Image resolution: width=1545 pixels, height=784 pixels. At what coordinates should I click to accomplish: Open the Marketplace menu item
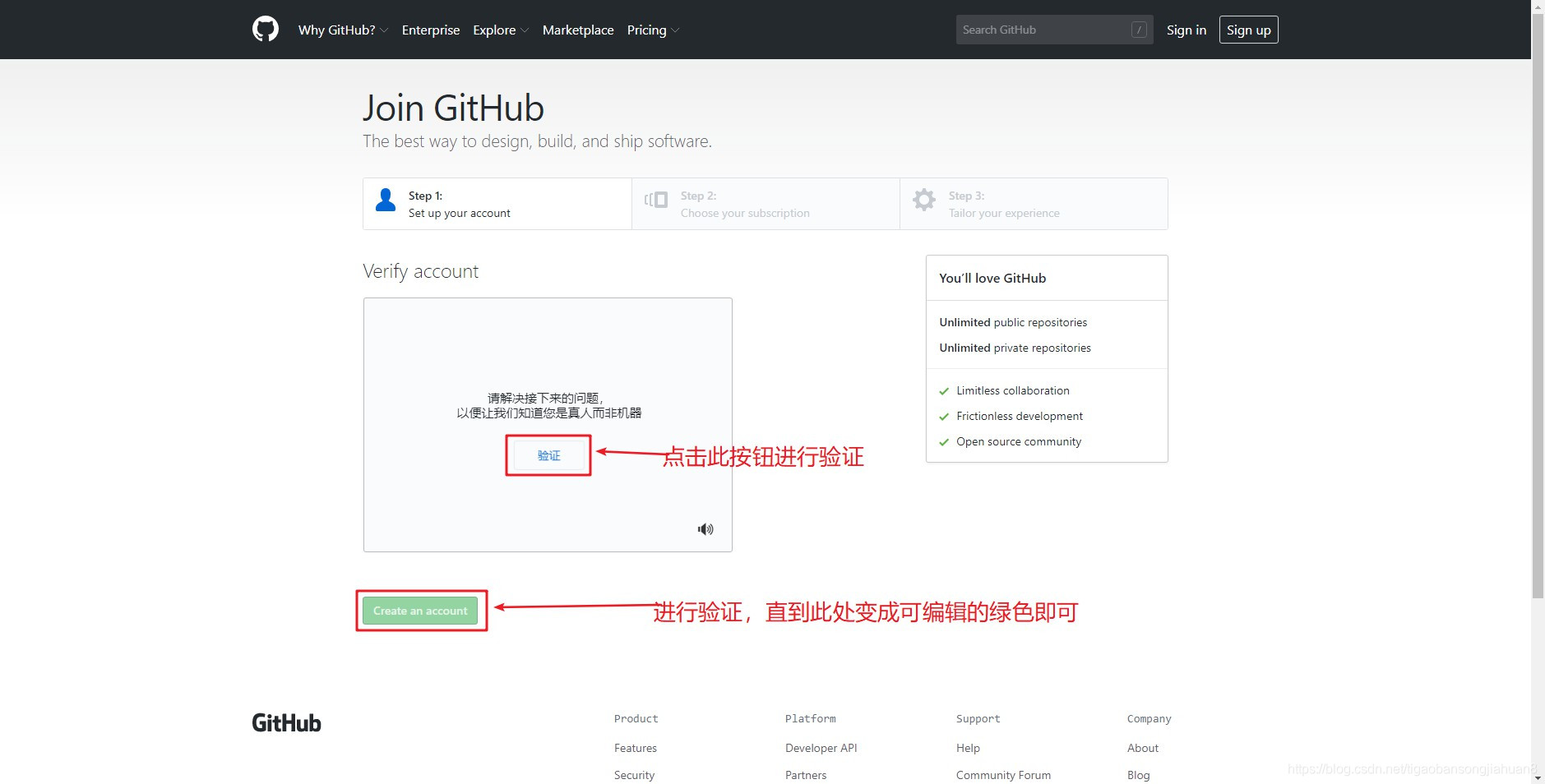click(578, 30)
